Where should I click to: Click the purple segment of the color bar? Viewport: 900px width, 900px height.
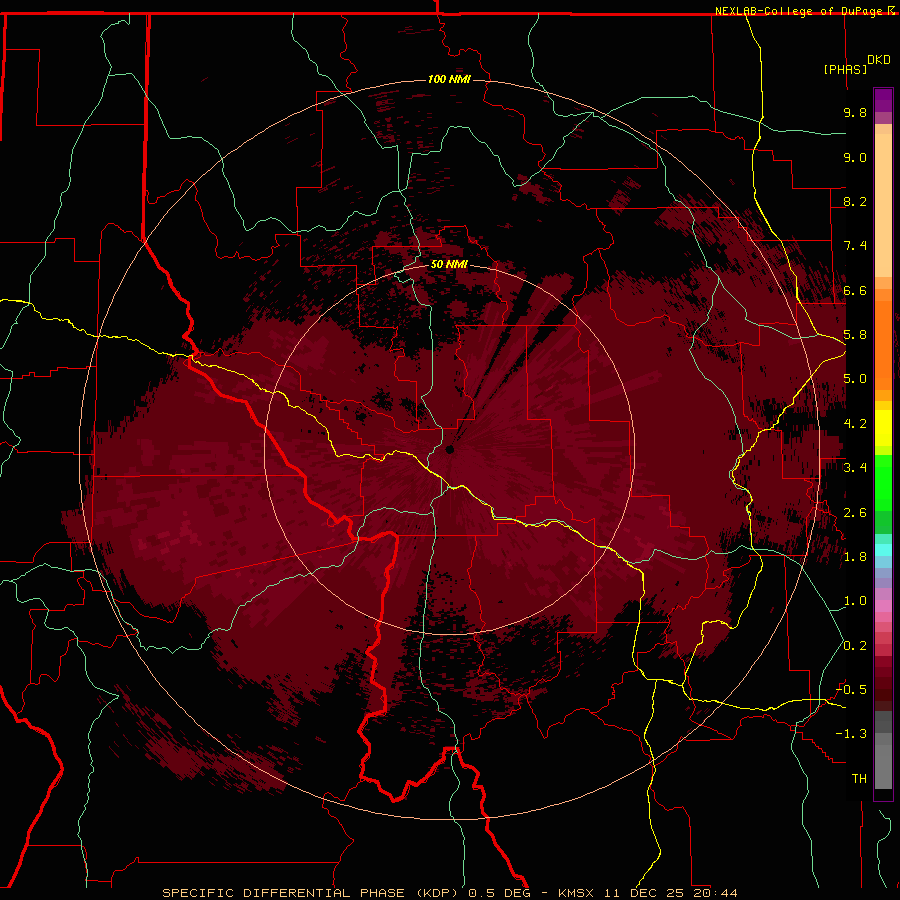click(883, 100)
